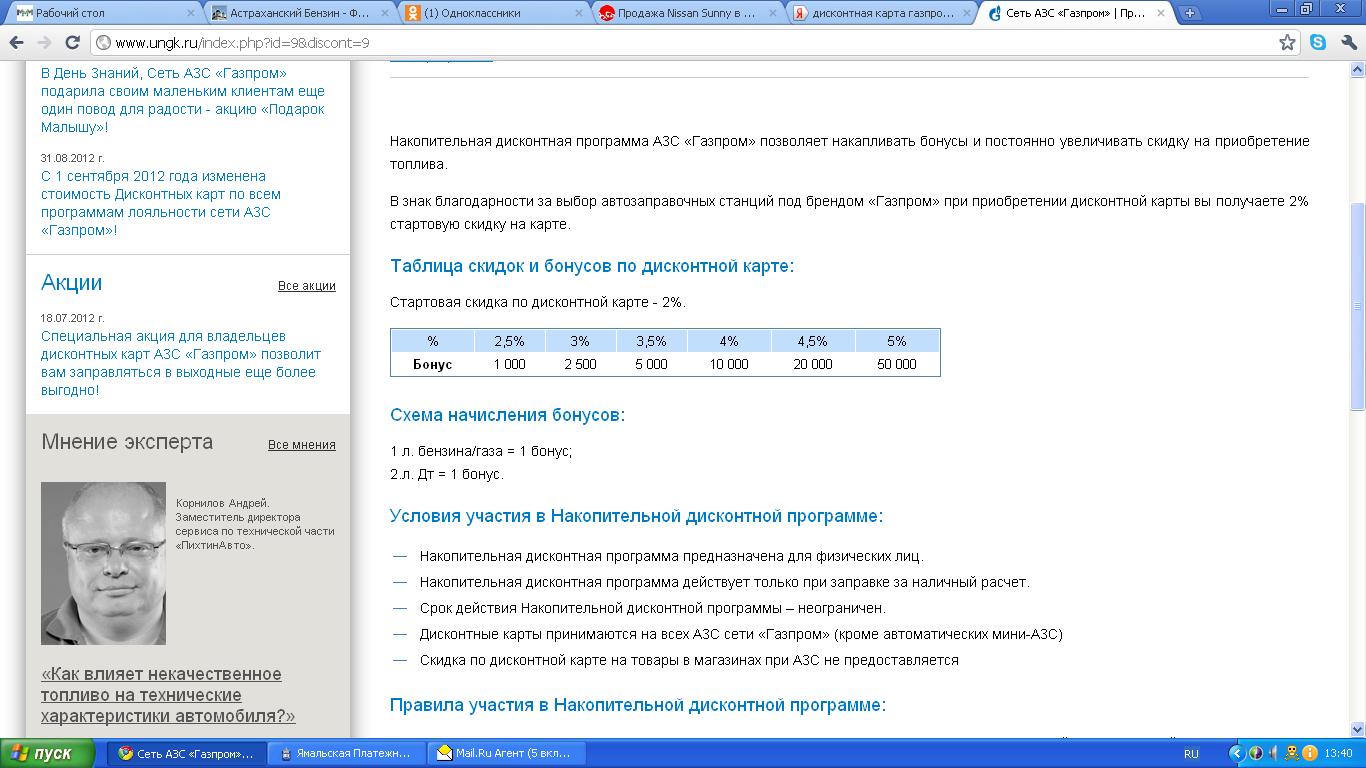Open Специальная акция для владельцев карт link
This screenshot has height=768, width=1366.
tap(181, 363)
